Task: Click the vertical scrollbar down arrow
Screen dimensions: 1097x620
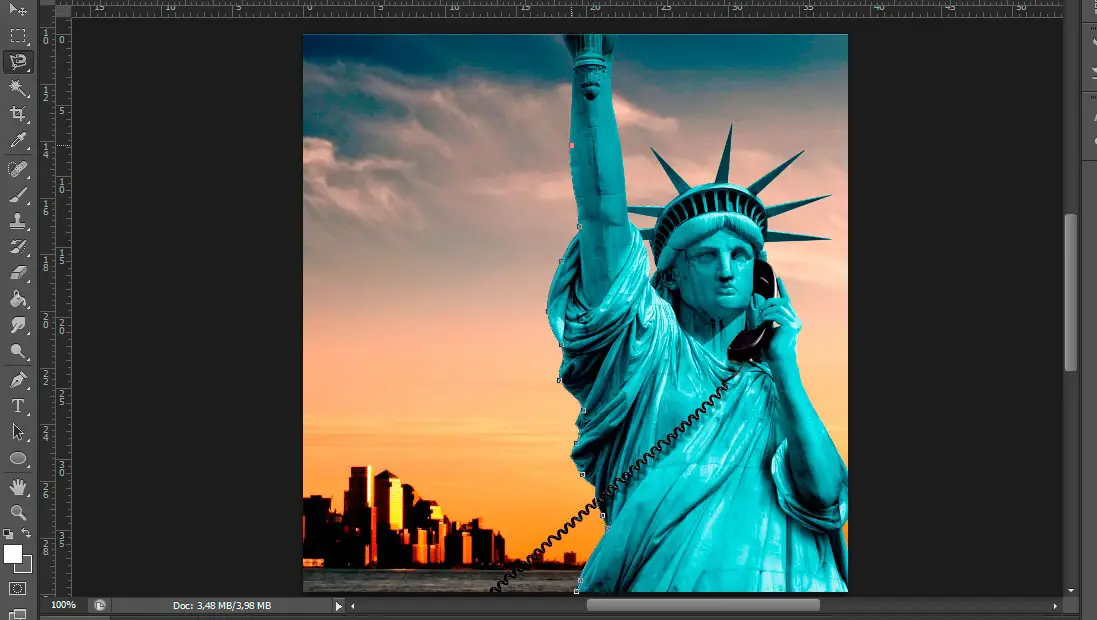Action: point(1070,591)
